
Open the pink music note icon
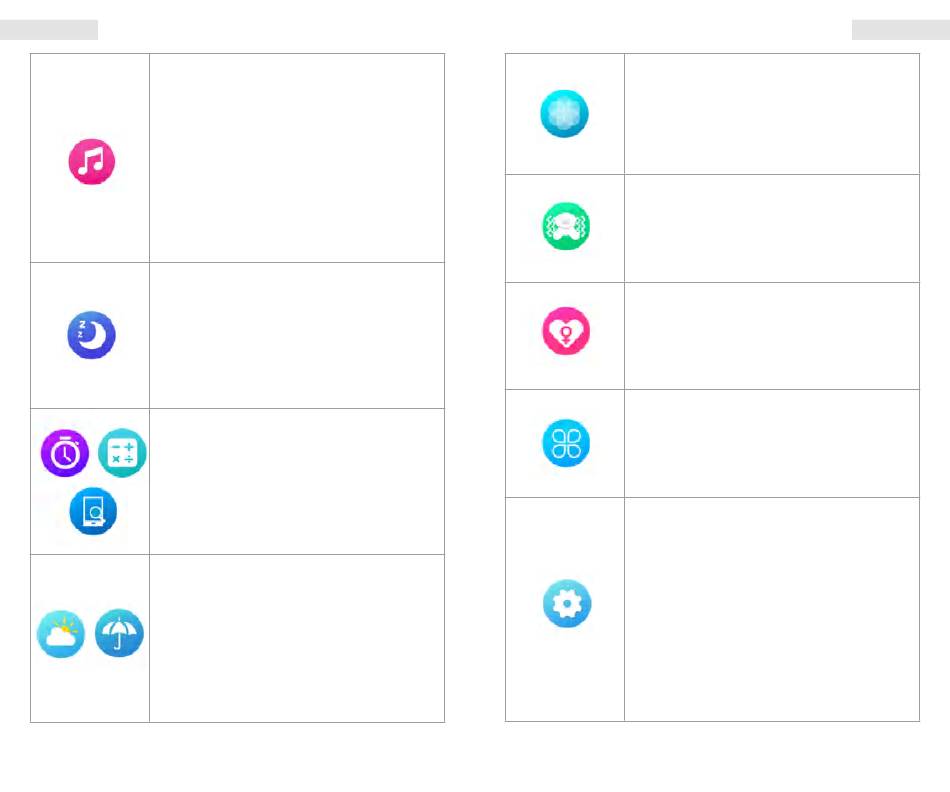click(91, 162)
